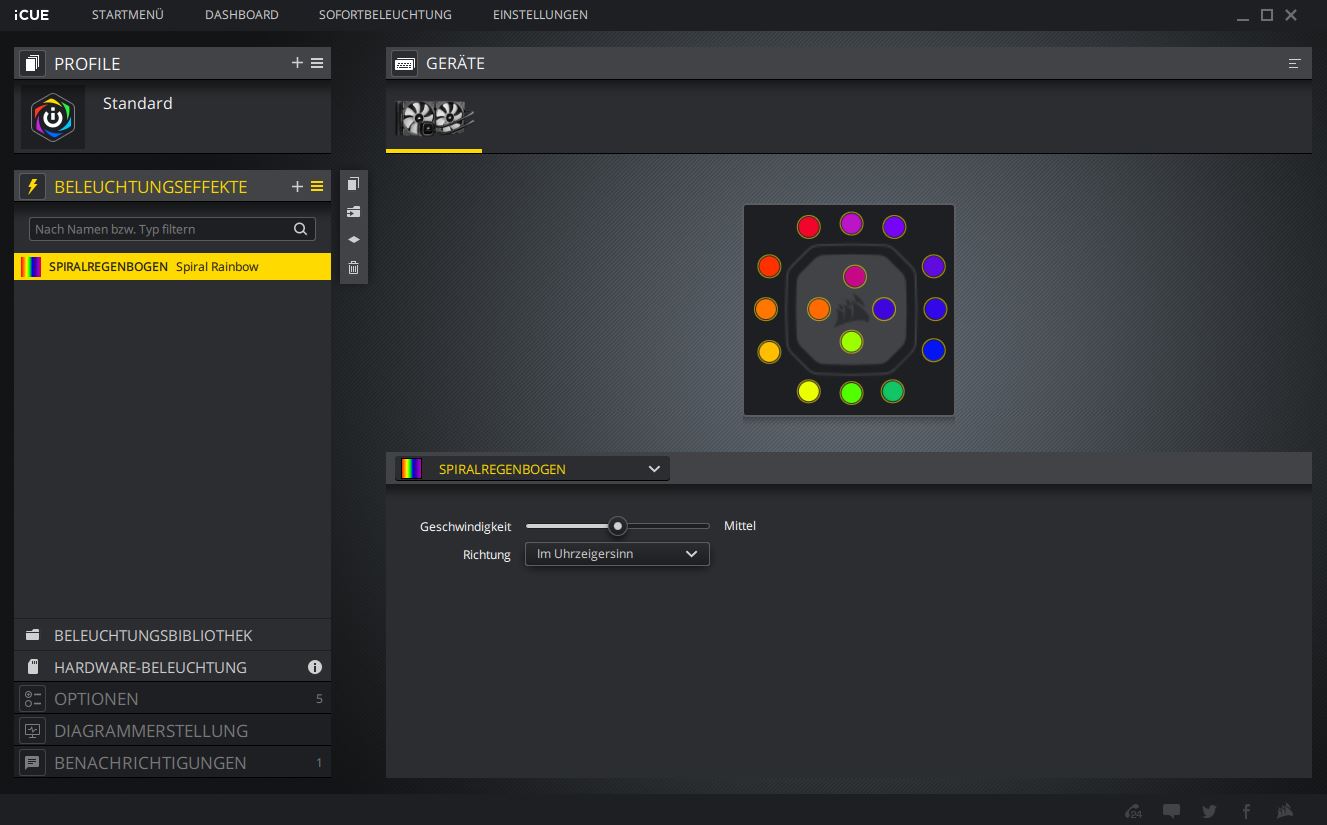Open the Profile panel menu icon
The width and height of the screenshot is (1327, 825).
click(x=317, y=63)
